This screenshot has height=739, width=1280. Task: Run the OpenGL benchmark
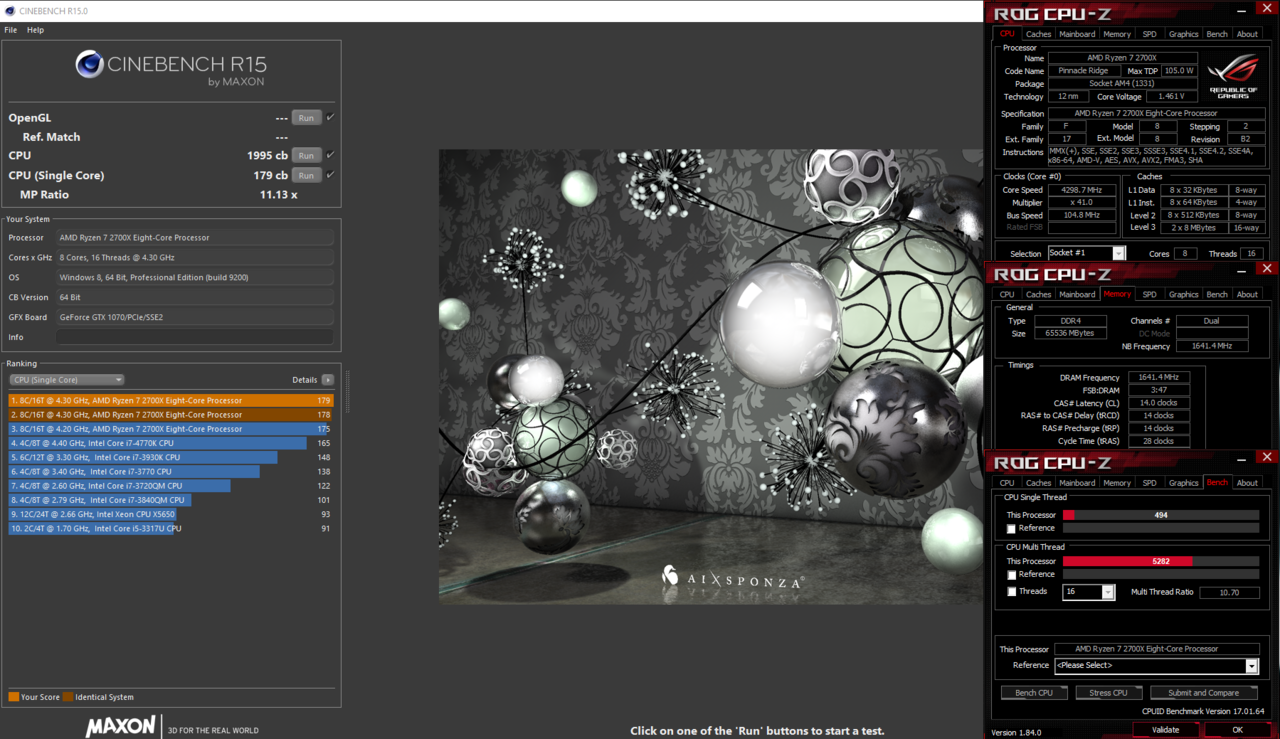[306, 118]
